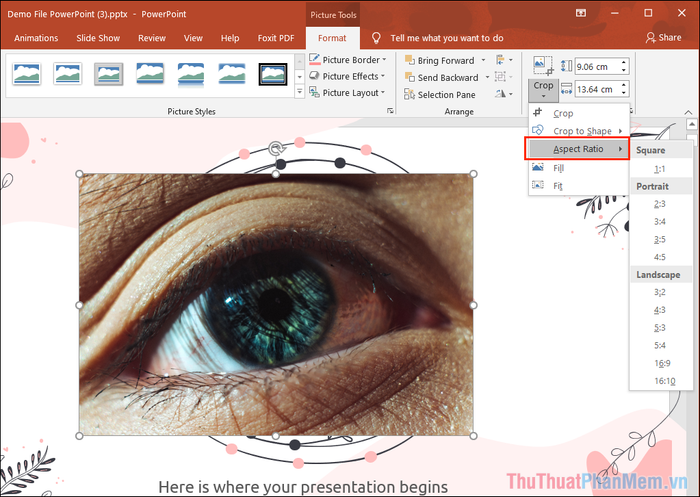Image resolution: width=700 pixels, height=497 pixels.
Task: Select Crop from the dropdown menu
Action: (579, 113)
